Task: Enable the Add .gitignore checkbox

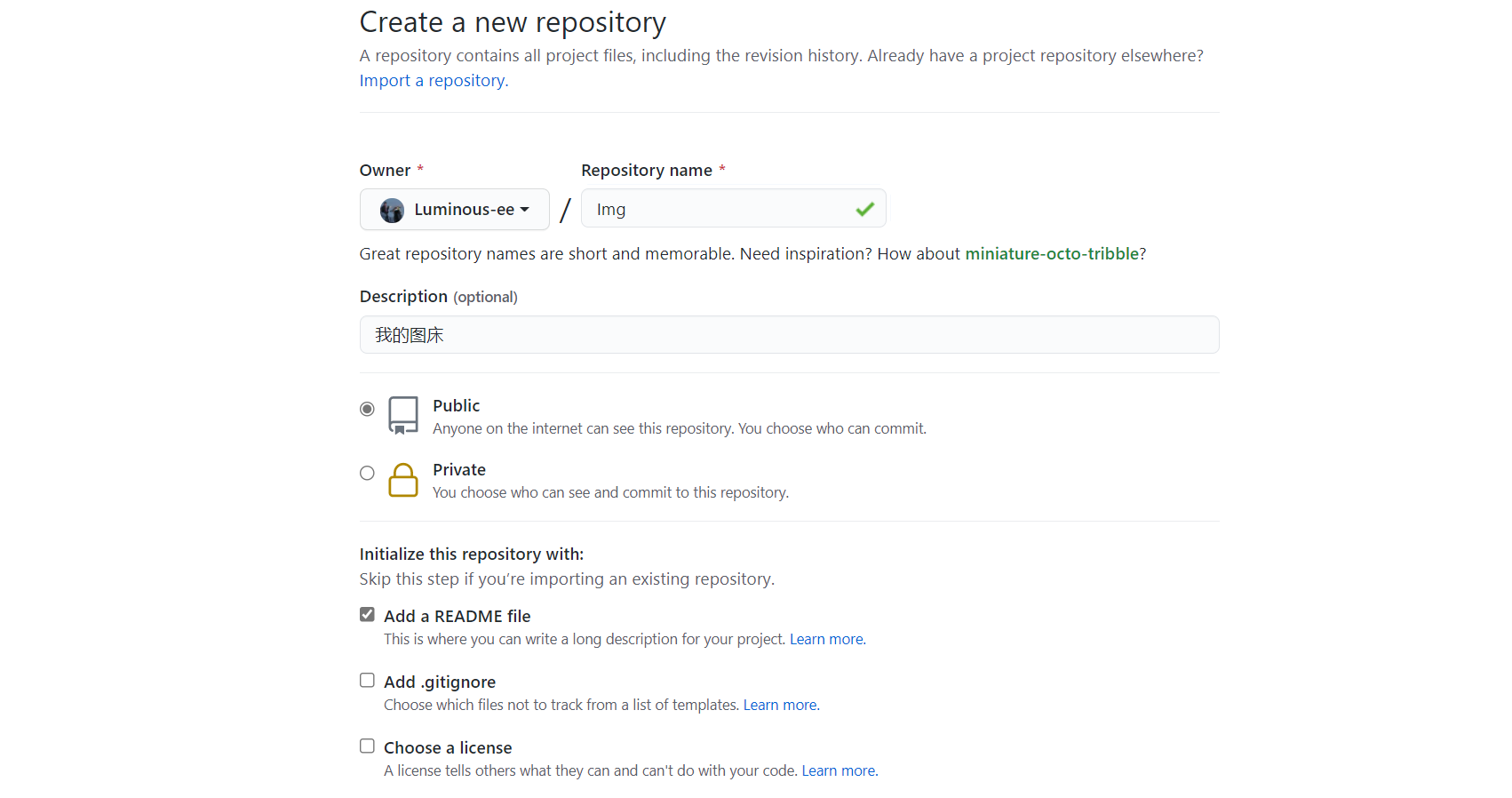Action: [x=367, y=680]
